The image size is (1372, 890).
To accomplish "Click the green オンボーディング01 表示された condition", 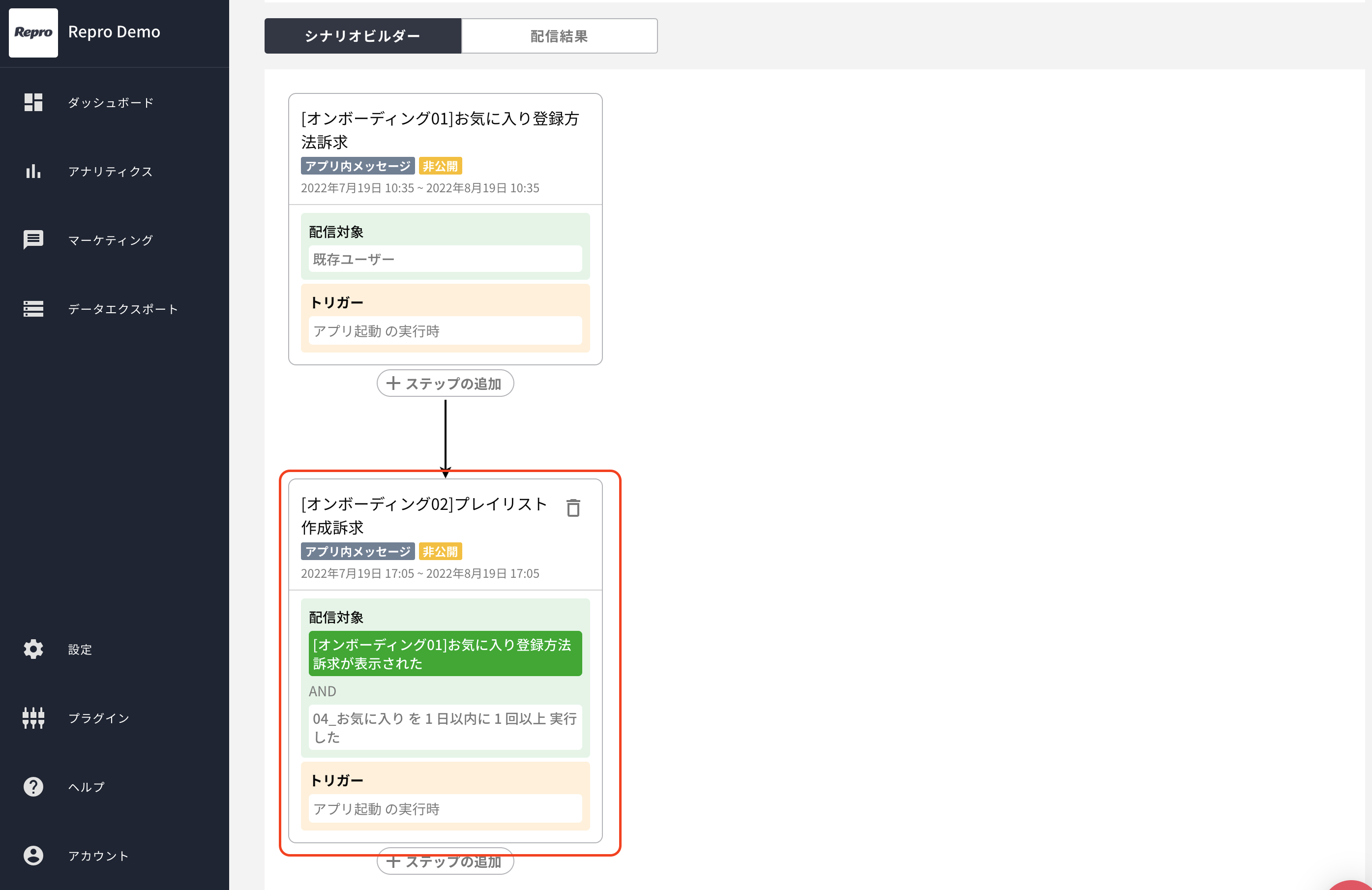I will tap(445, 653).
